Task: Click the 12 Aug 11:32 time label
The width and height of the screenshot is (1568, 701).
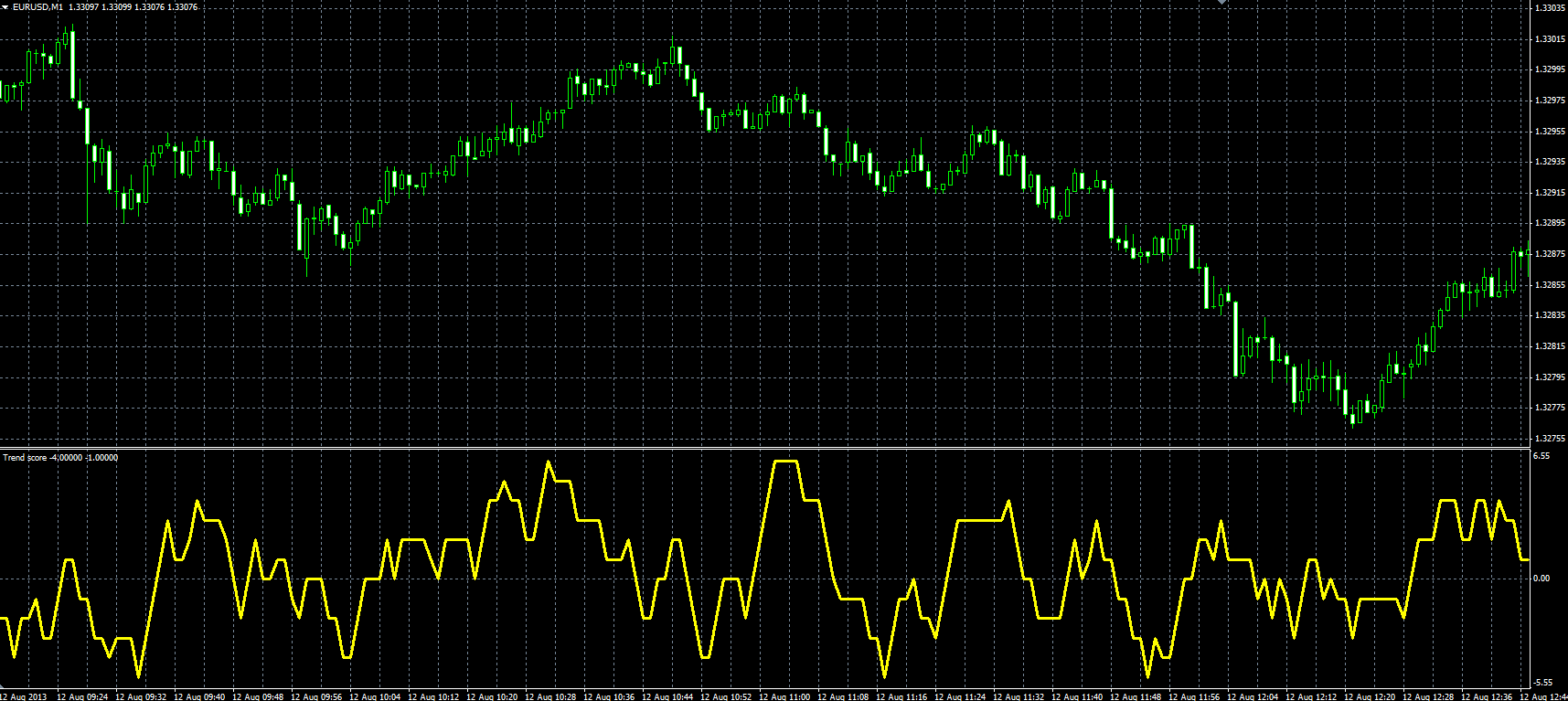Action: click(x=1019, y=696)
